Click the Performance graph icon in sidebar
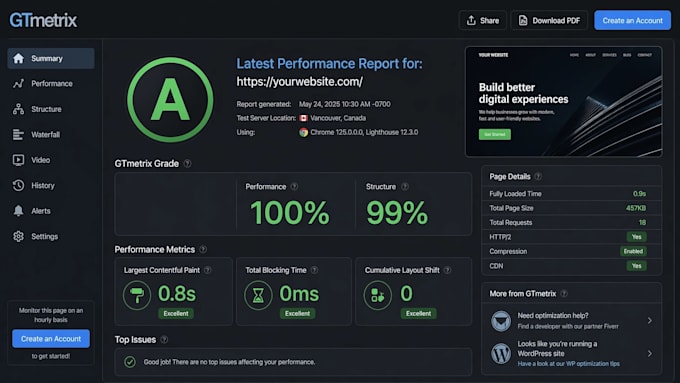This screenshot has height=383, width=680. 18,84
